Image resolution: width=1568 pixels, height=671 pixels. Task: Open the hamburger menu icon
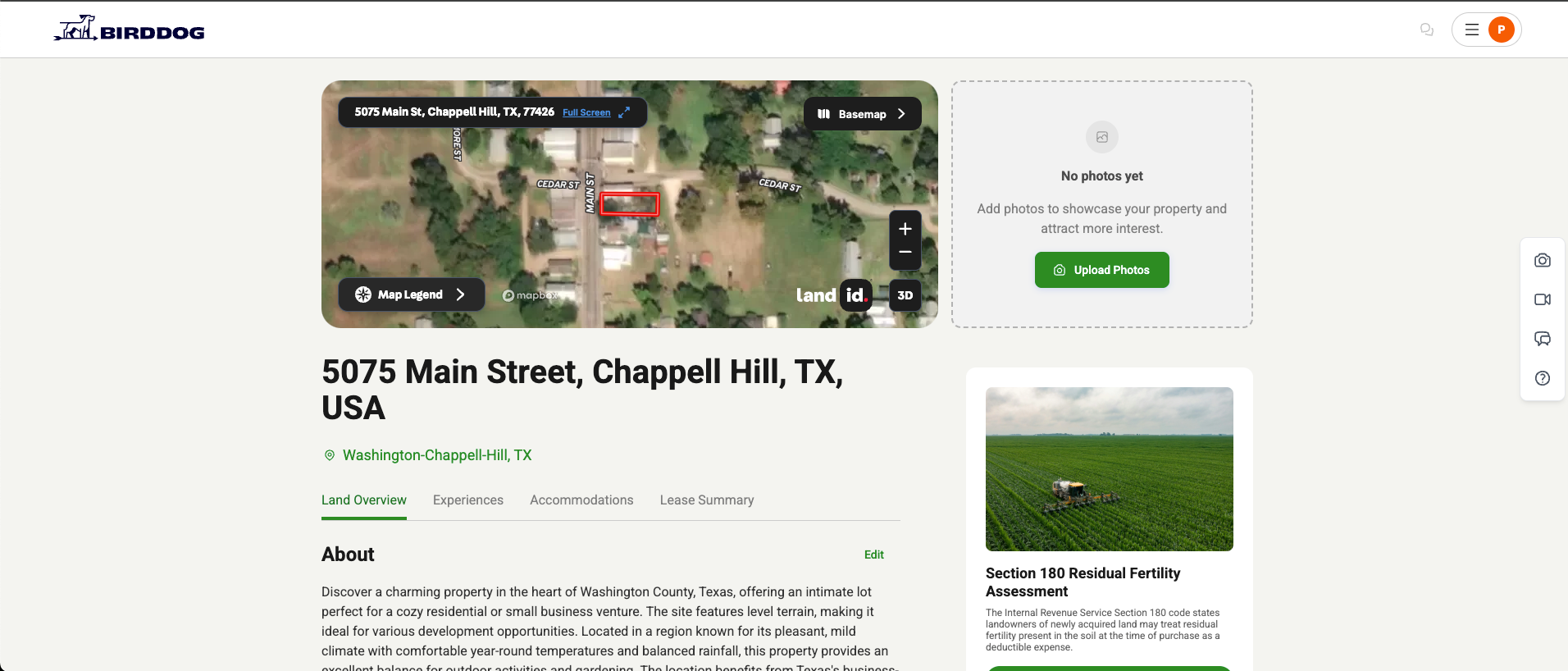[1472, 30]
